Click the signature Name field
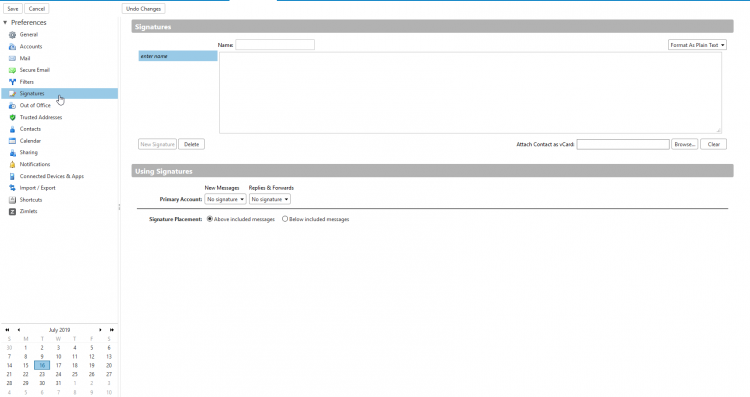Image resolution: width=750 pixels, height=397 pixels. (275, 44)
